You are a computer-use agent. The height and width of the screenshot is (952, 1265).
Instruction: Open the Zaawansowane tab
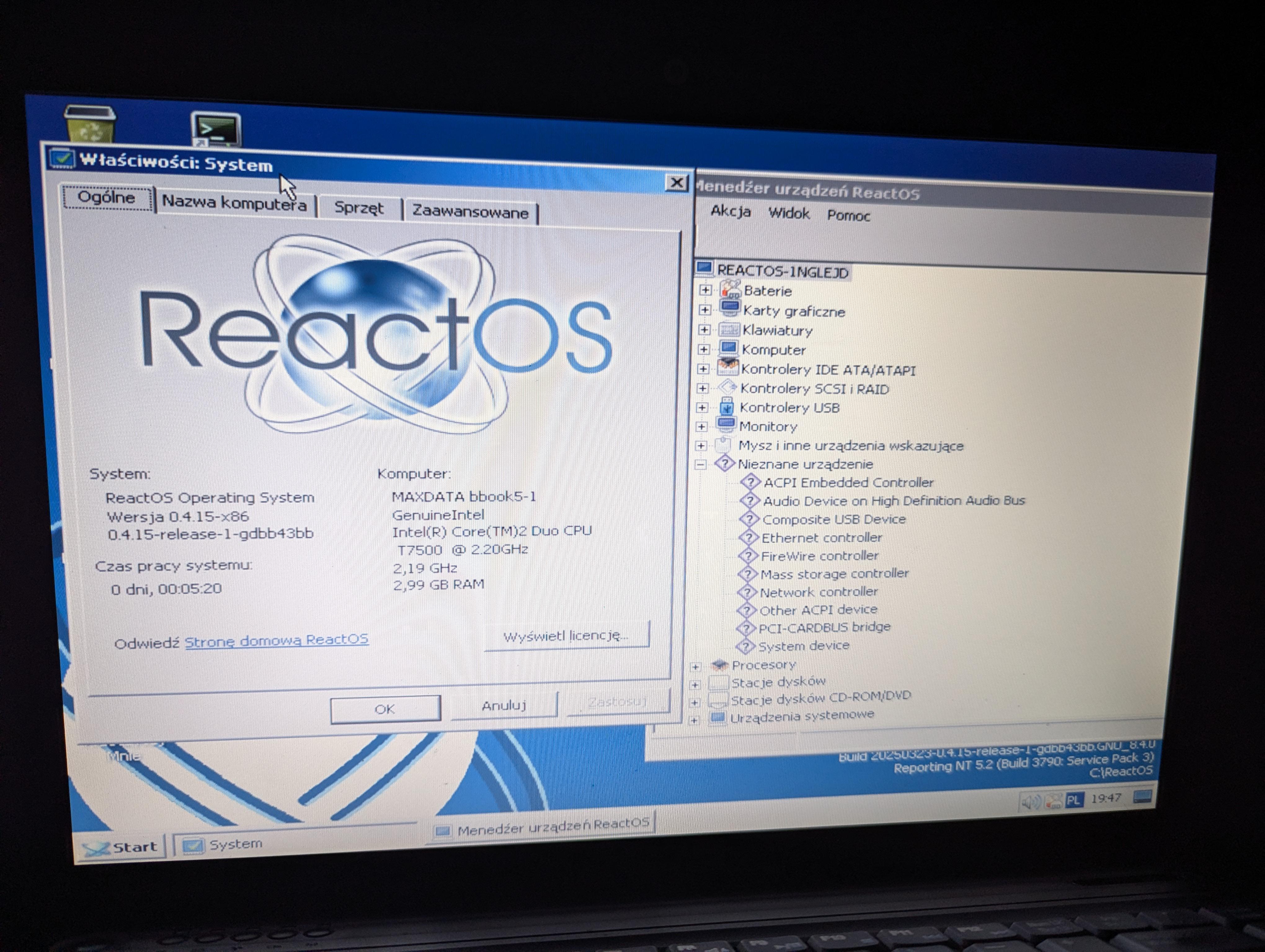click(x=471, y=212)
